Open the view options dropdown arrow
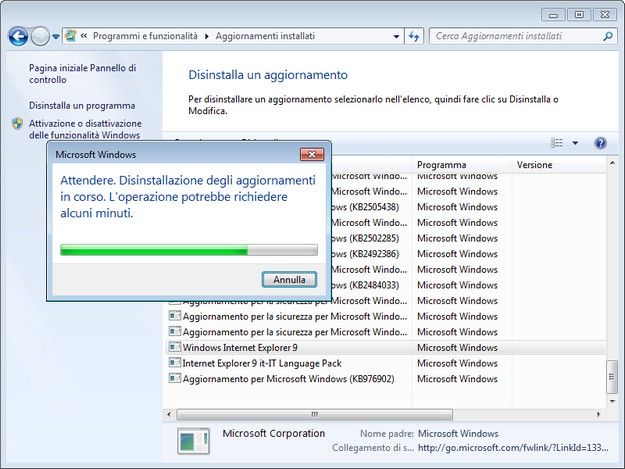Screen dimensions: 625x469 coord(575,143)
